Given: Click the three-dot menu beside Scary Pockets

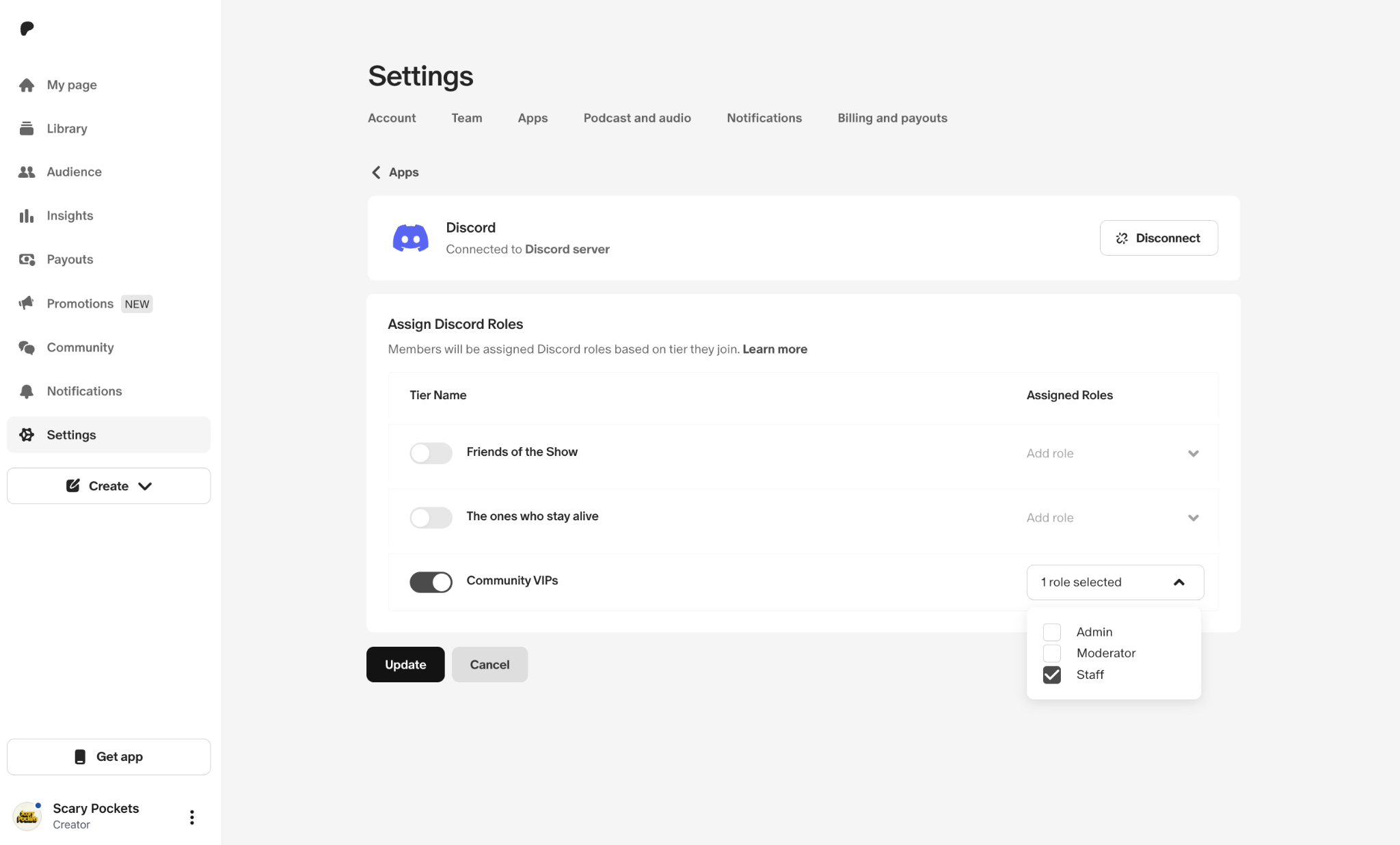Looking at the screenshot, I should tap(192, 817).
